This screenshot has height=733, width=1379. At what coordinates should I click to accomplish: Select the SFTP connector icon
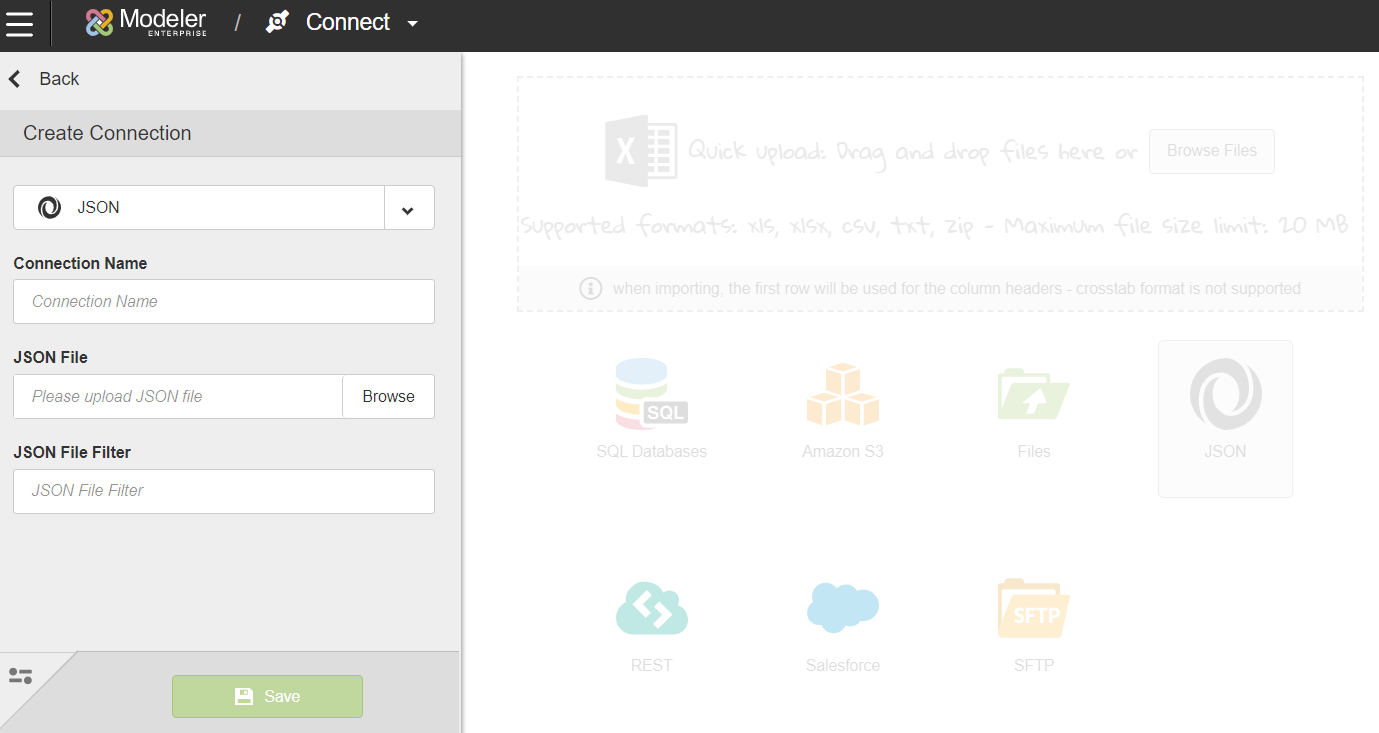click(x=1033, y=609)
